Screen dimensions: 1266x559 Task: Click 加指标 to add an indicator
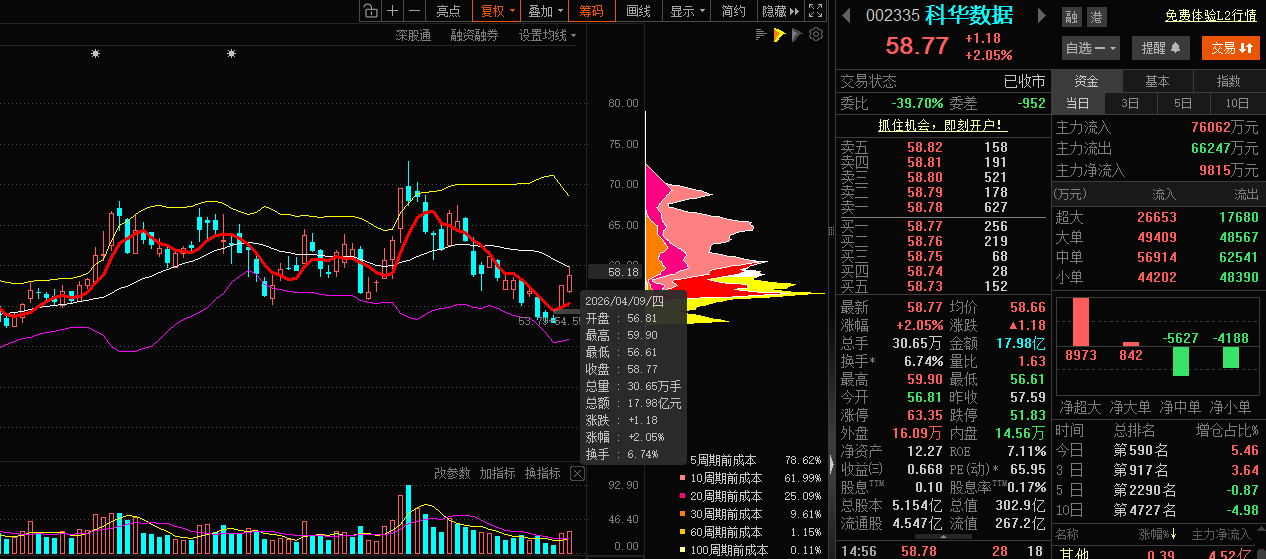click(x=497, y=474)
